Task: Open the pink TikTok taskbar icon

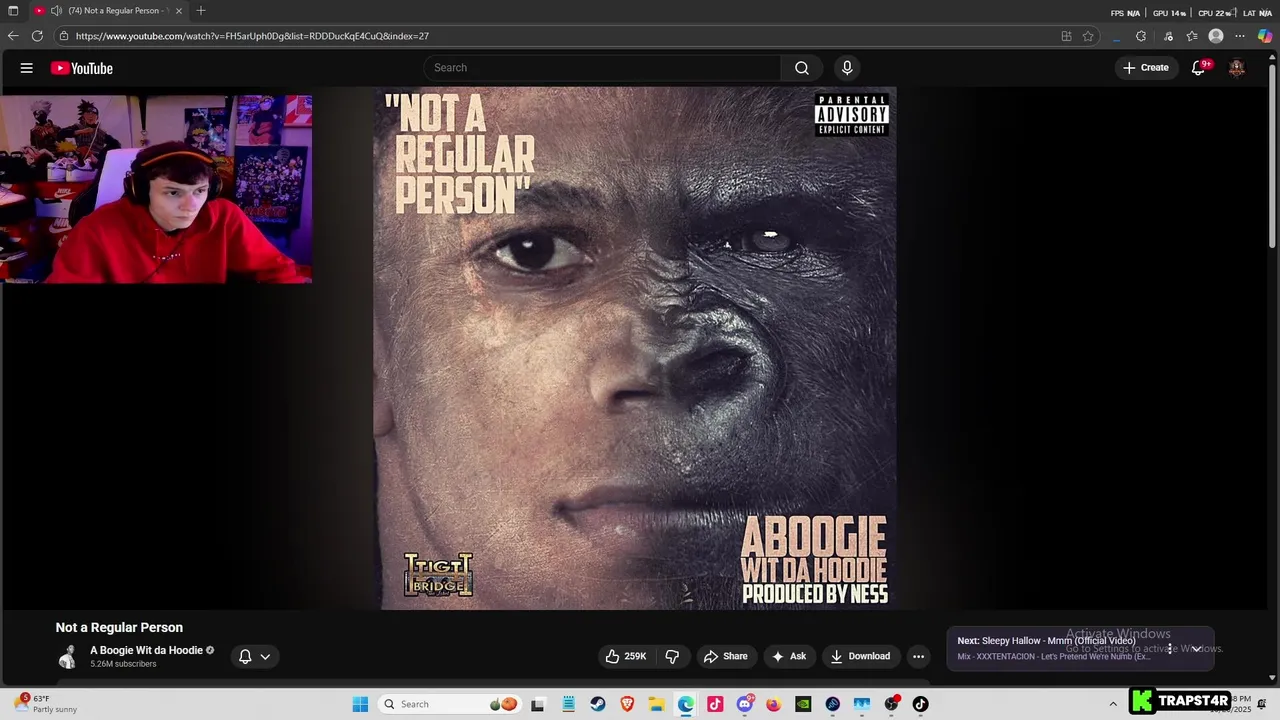Action: pyautogui.click(x=715, y=704)
